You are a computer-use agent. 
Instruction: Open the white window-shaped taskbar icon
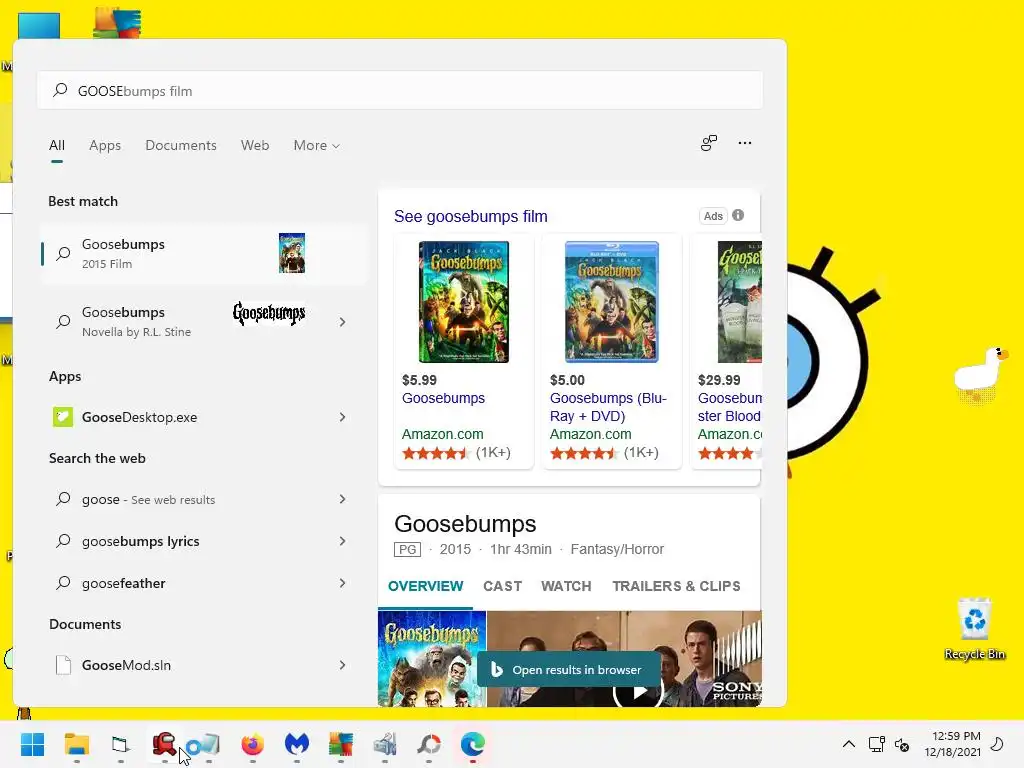[120, 744]
